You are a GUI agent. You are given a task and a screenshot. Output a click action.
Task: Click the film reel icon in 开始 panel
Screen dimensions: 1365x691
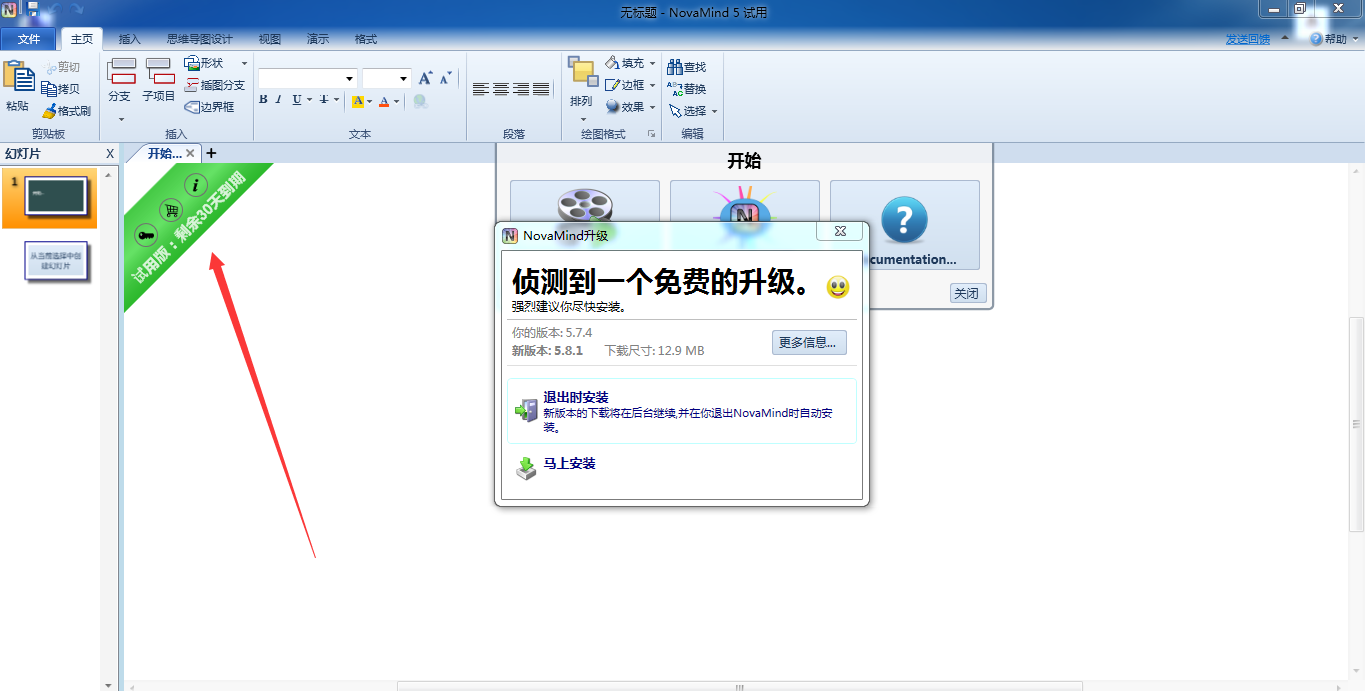(x=585, y=205)
